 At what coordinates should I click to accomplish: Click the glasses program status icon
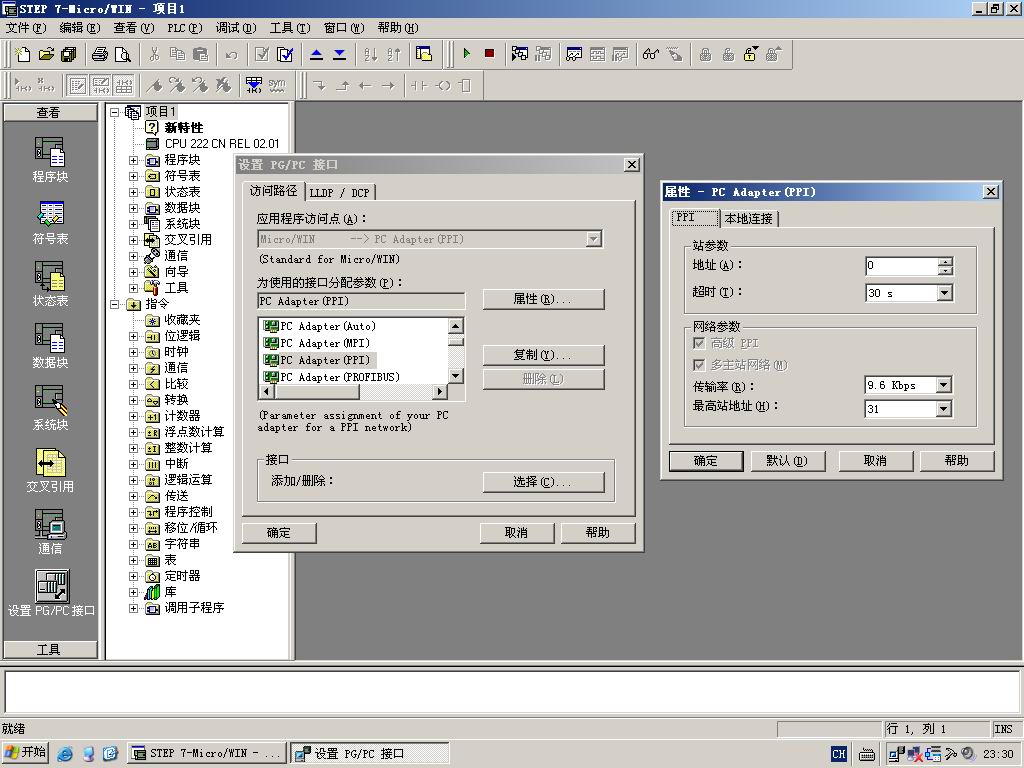point(650,54)
